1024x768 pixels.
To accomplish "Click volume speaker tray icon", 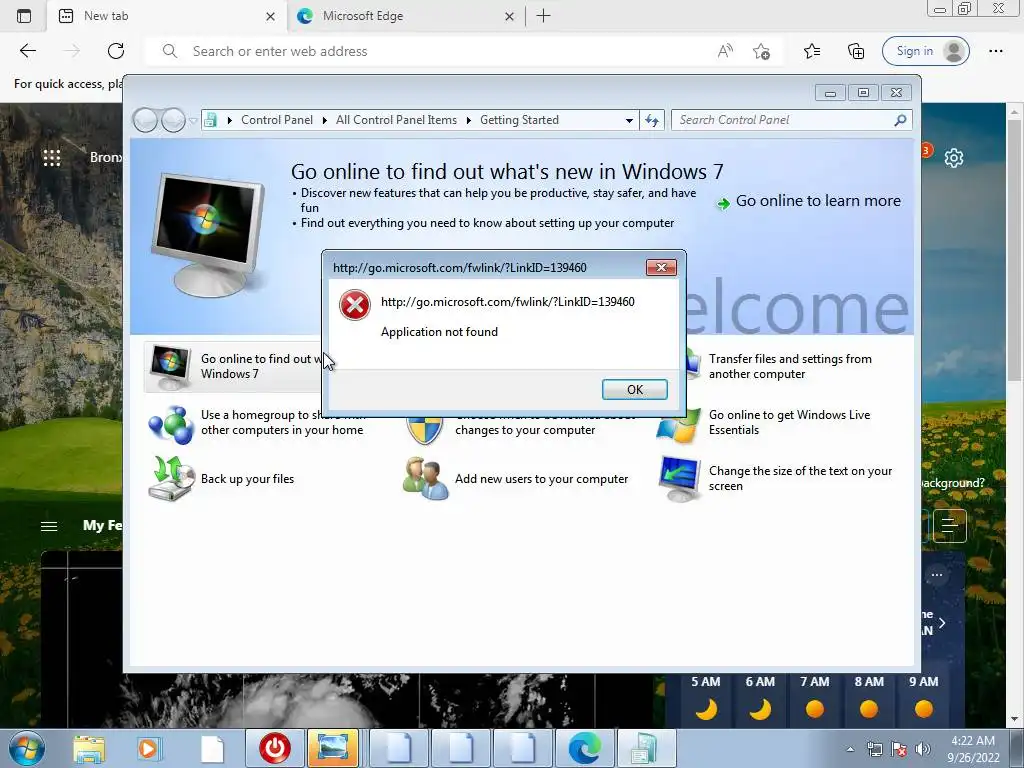I will click(923, 749).
